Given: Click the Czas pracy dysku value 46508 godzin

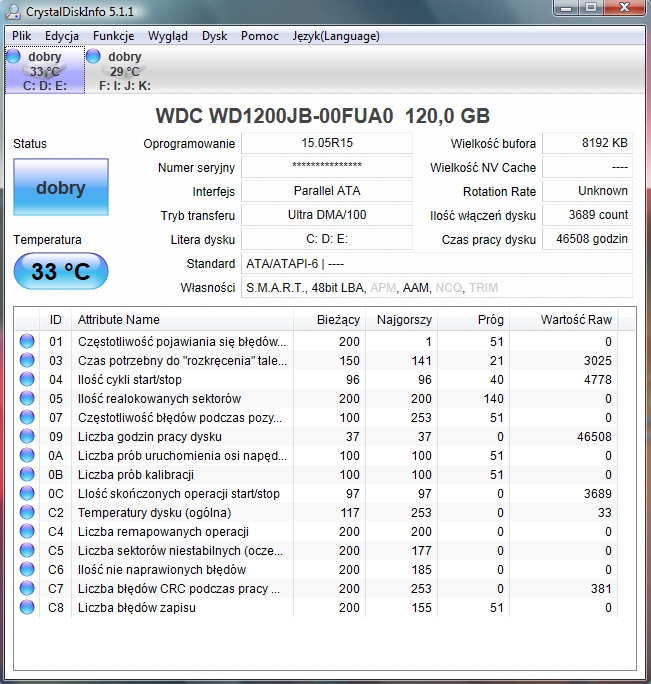Looking at the screenshot, I should coord(587,239).
